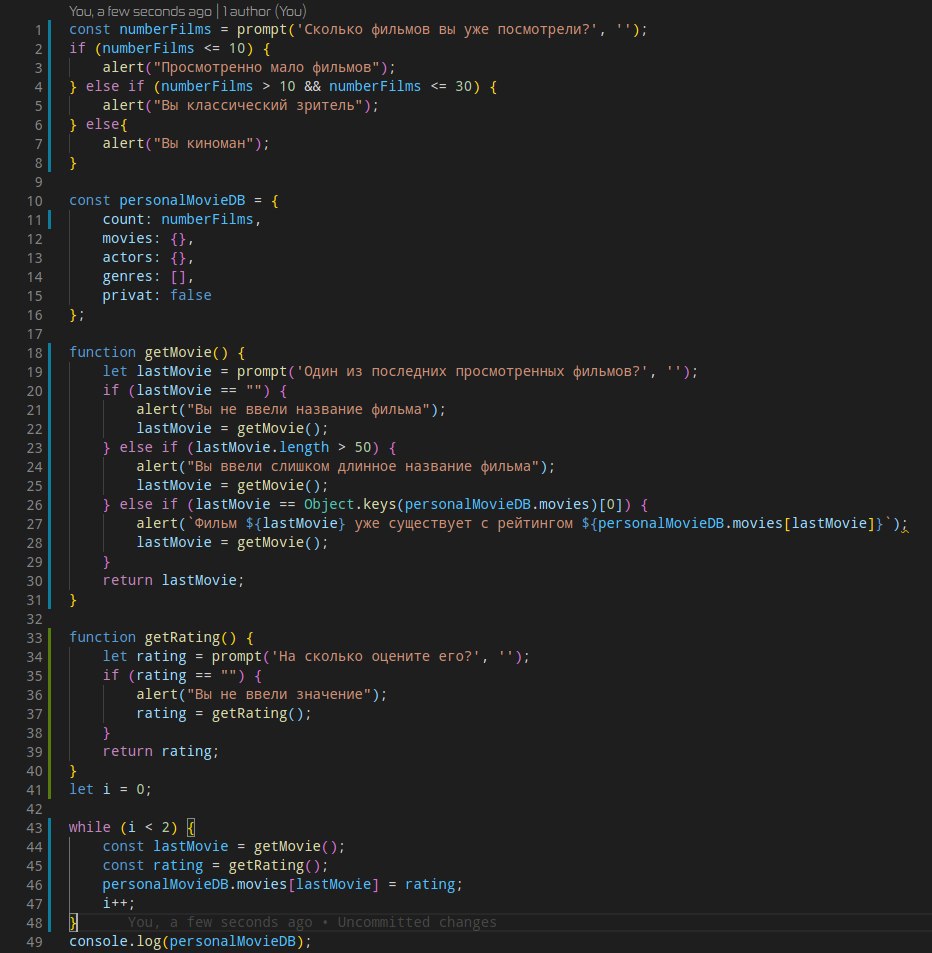Click the 'count' property name
Image resolution: width=932 pixels, height=953 pixels.
click(123, 219)
